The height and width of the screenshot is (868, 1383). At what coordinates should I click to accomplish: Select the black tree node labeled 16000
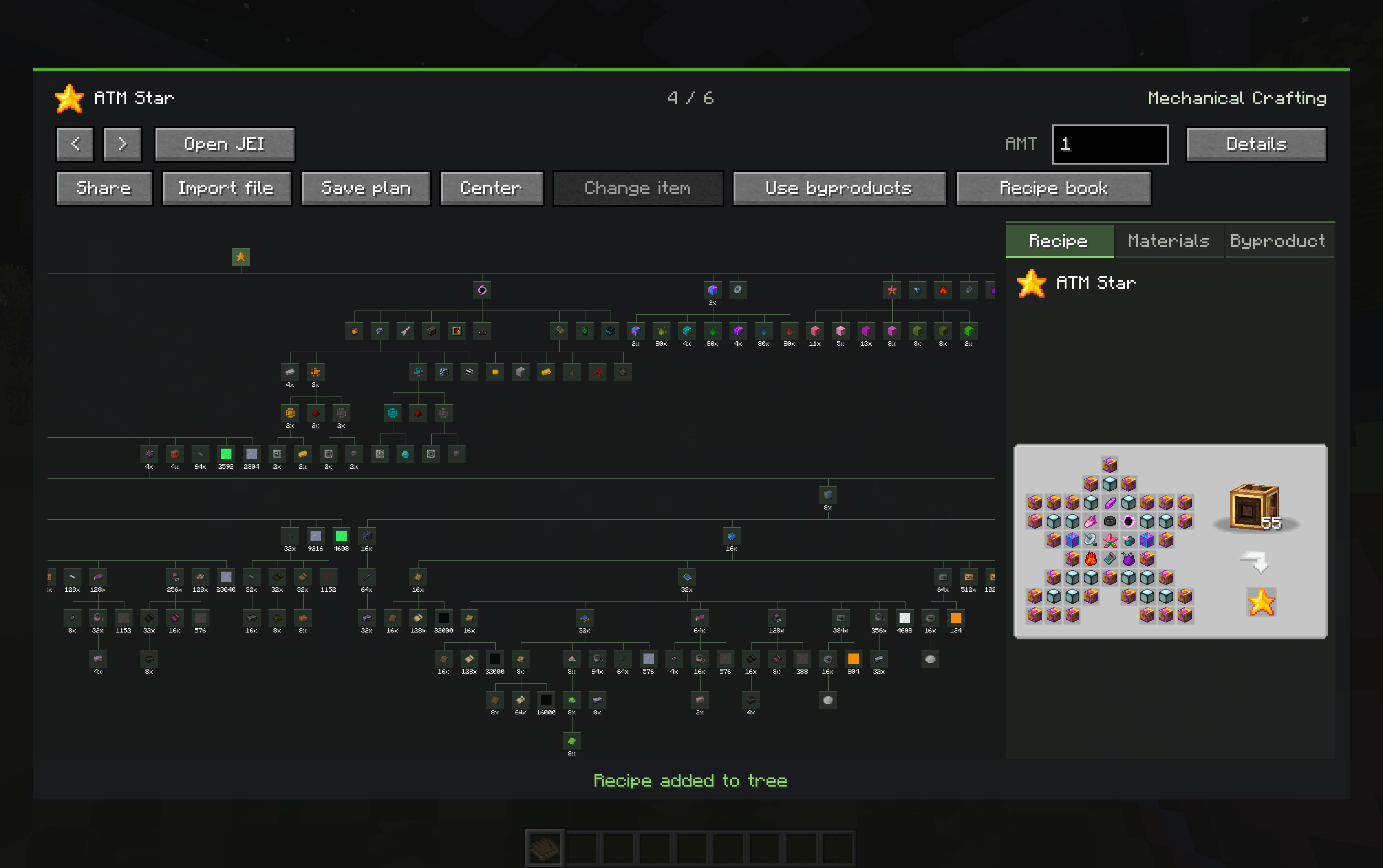pyautogui.click(x=546, y=700)
